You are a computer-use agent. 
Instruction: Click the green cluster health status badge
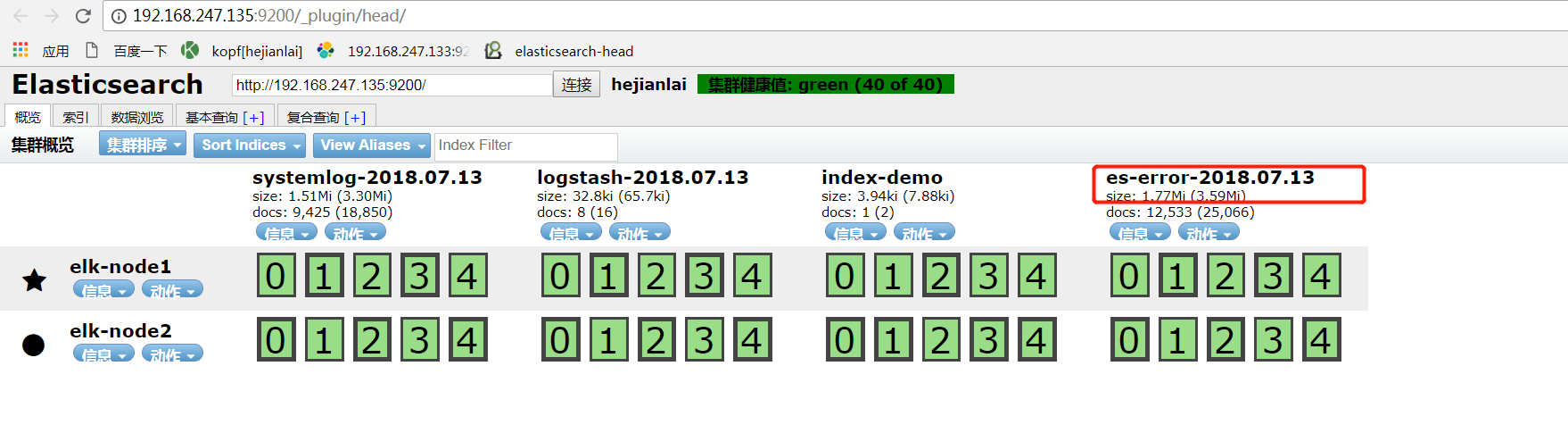pos(825,84)
